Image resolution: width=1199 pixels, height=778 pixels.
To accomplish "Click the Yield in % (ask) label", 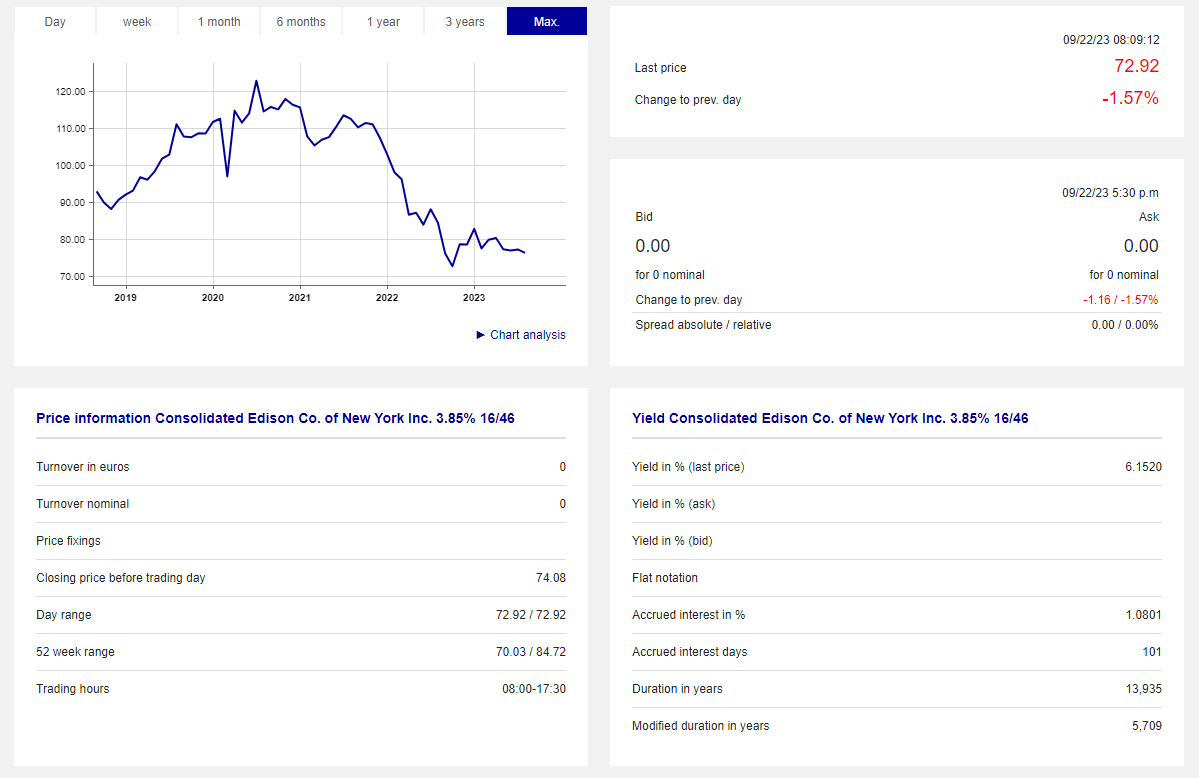I will [x=674, y=503].
